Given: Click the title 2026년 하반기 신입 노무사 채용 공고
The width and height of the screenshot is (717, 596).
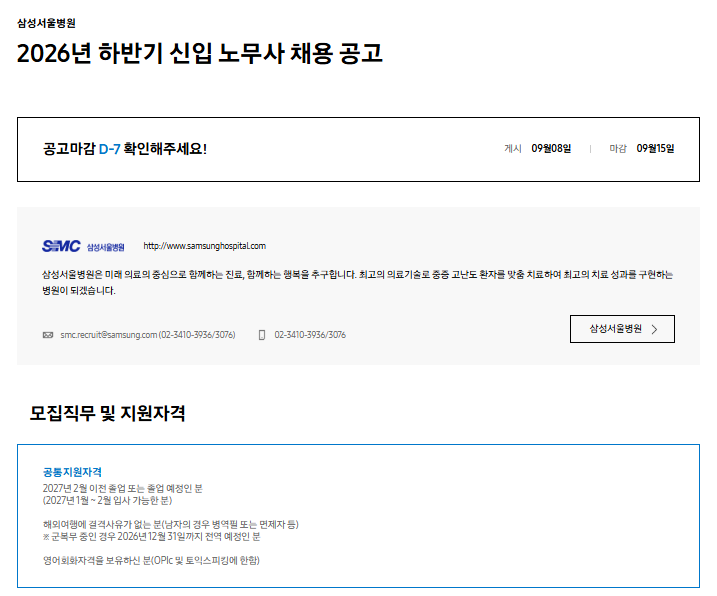Looking at the screenshot, I should [199, 53].
